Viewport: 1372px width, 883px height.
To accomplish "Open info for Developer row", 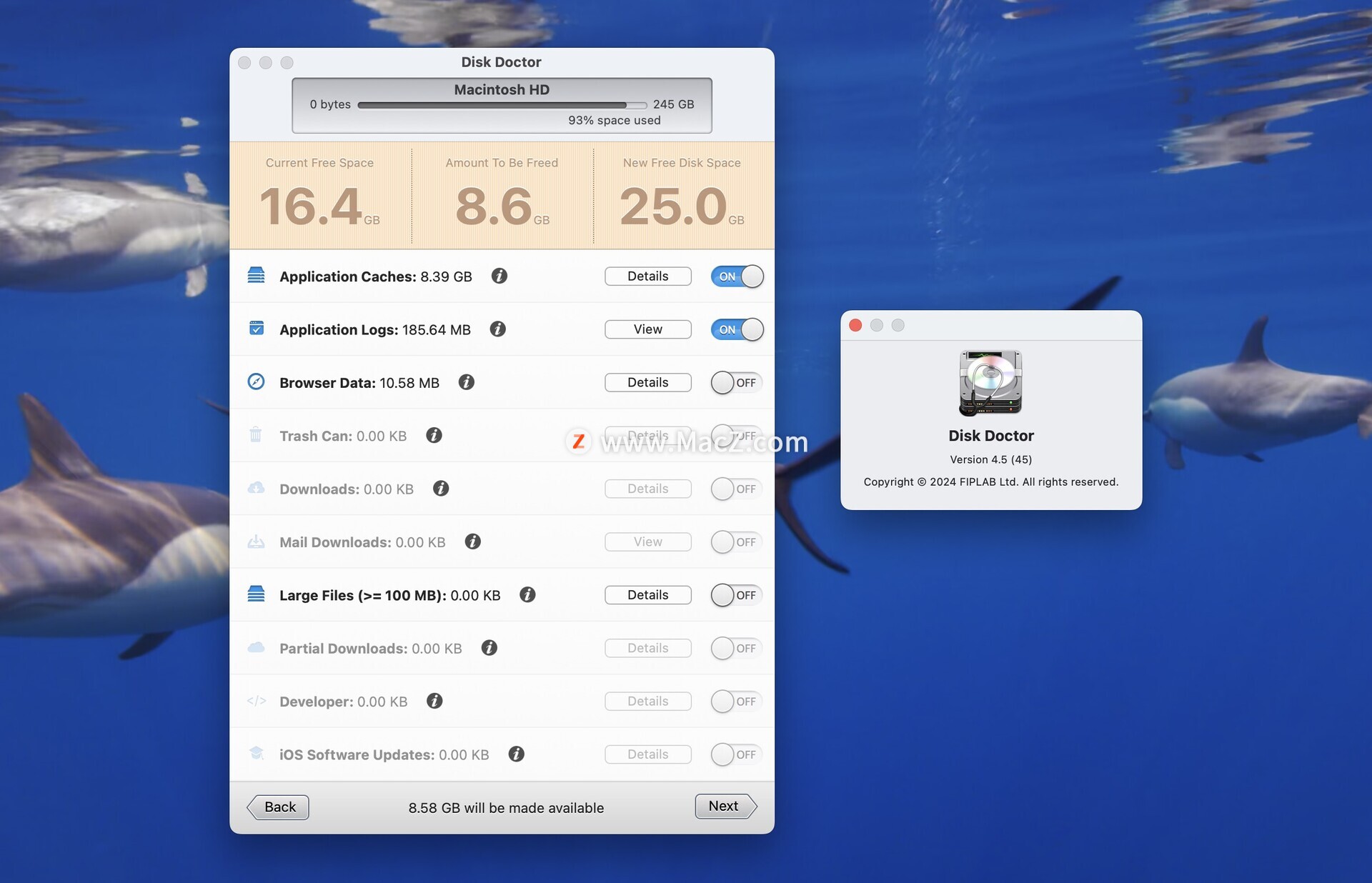I will click(x=434, y=701).
